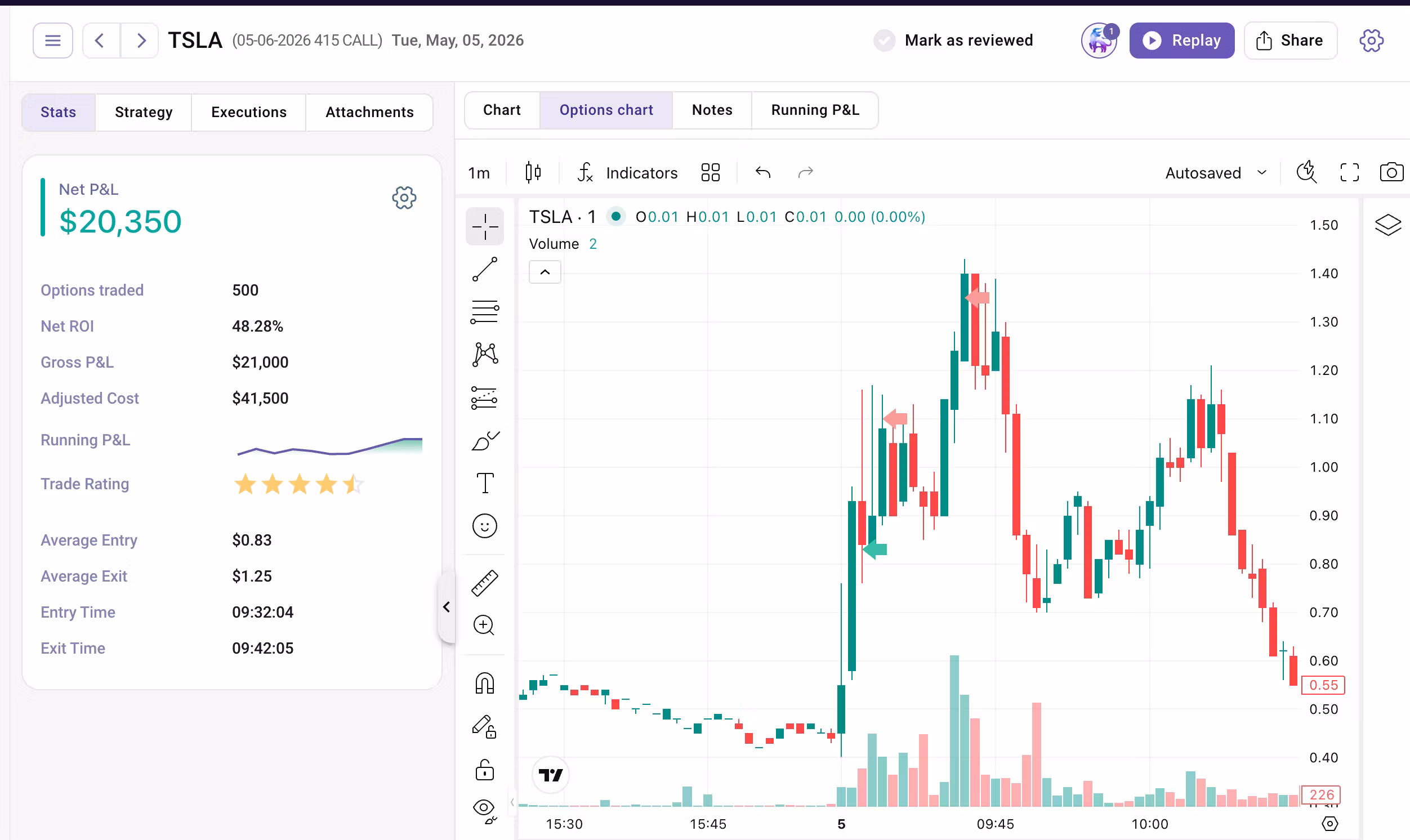Screen dimensions: 1410x840
Task: Click the 0.55 current price label
Action: click(1323, 685)
